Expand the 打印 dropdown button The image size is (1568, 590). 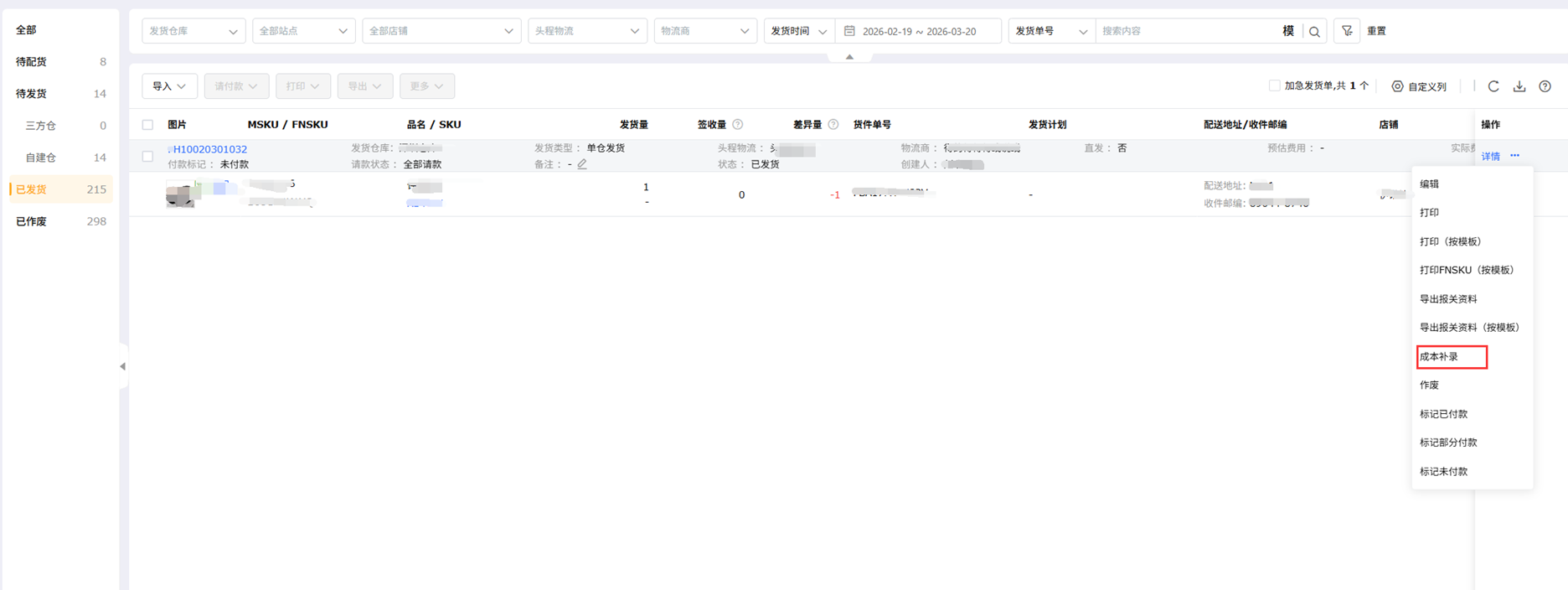point(303,86)
